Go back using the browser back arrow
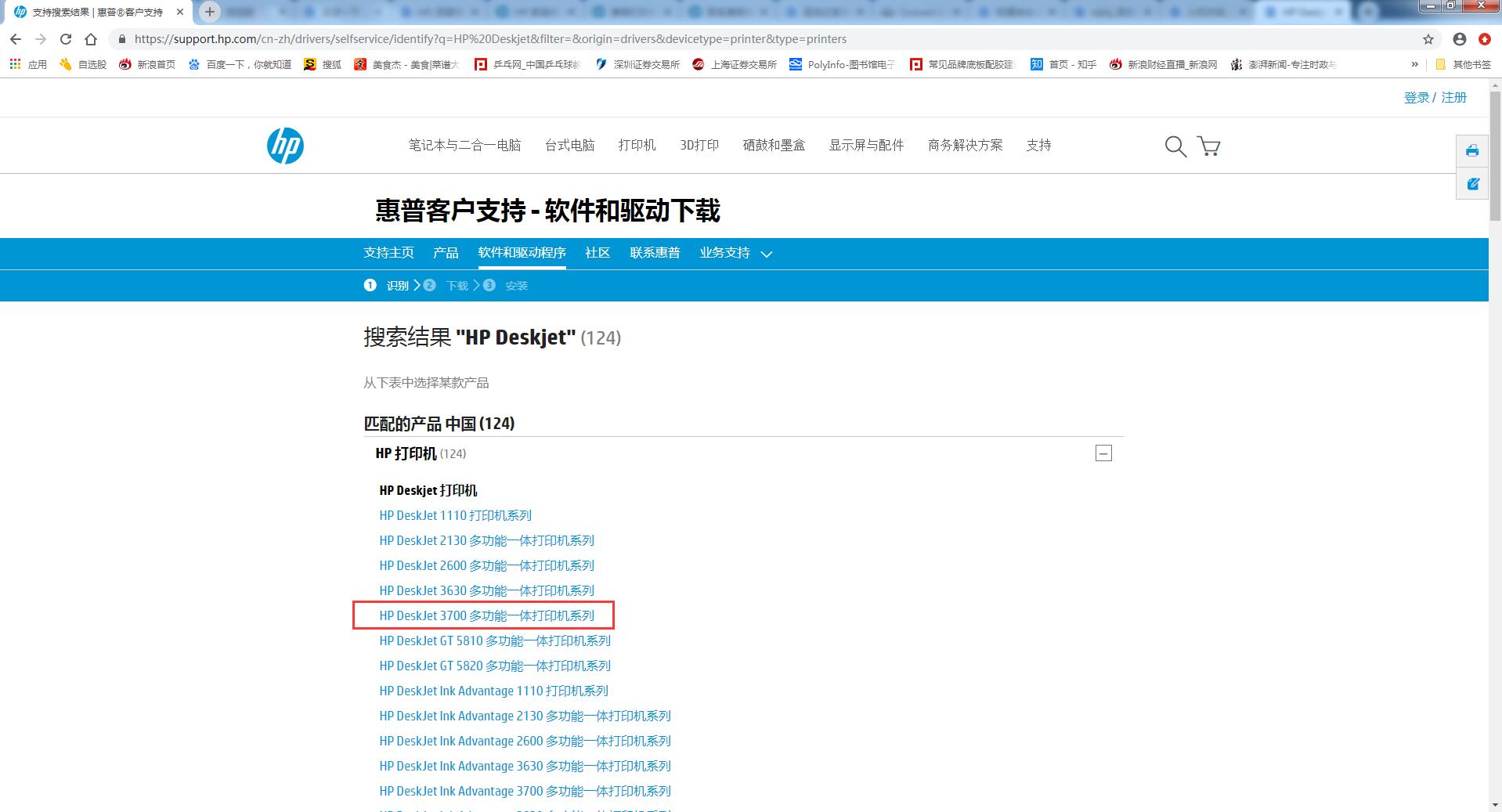 [16, 39]
